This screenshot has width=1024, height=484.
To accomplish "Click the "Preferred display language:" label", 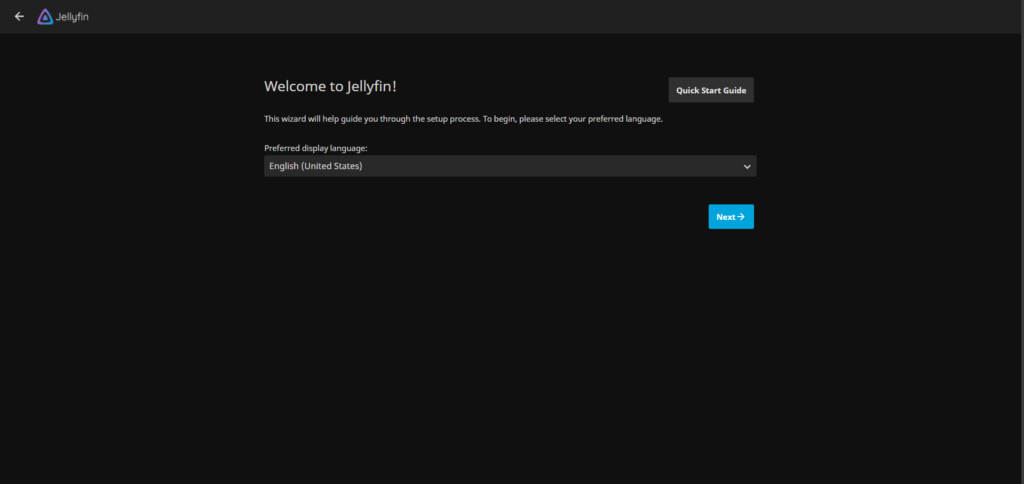I will click(315, 148).
